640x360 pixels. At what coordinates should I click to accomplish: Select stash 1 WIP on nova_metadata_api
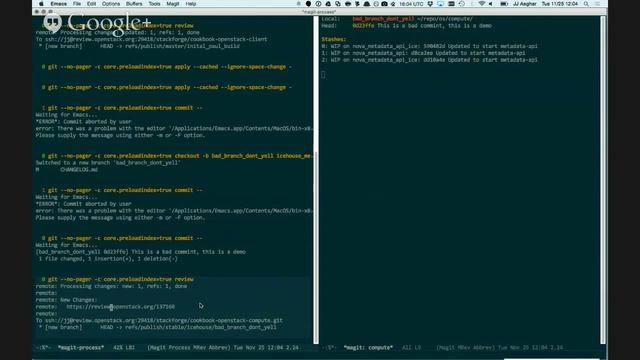tap(423, 53)
